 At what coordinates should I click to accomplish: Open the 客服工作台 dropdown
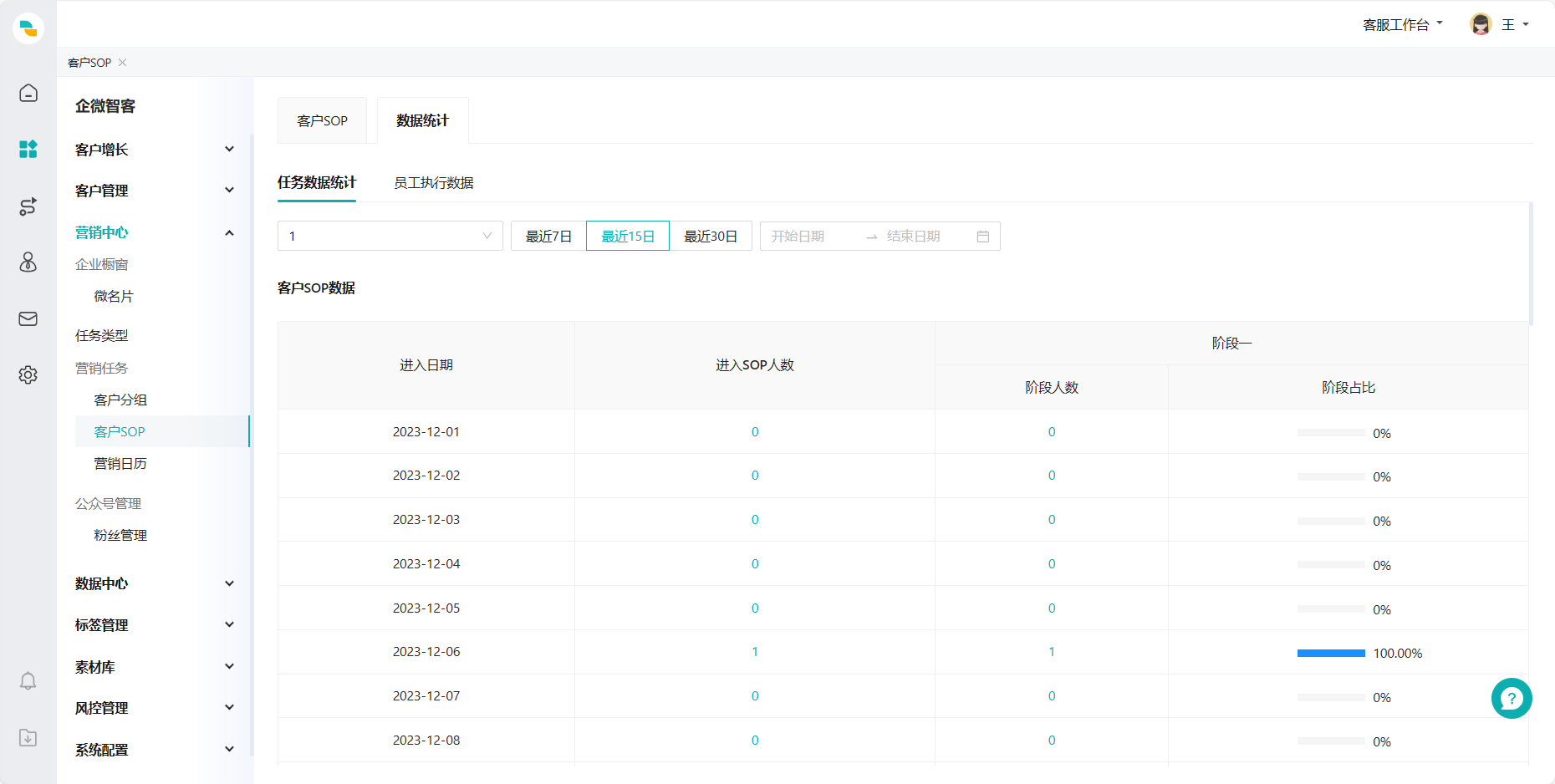coord(1402,25)
